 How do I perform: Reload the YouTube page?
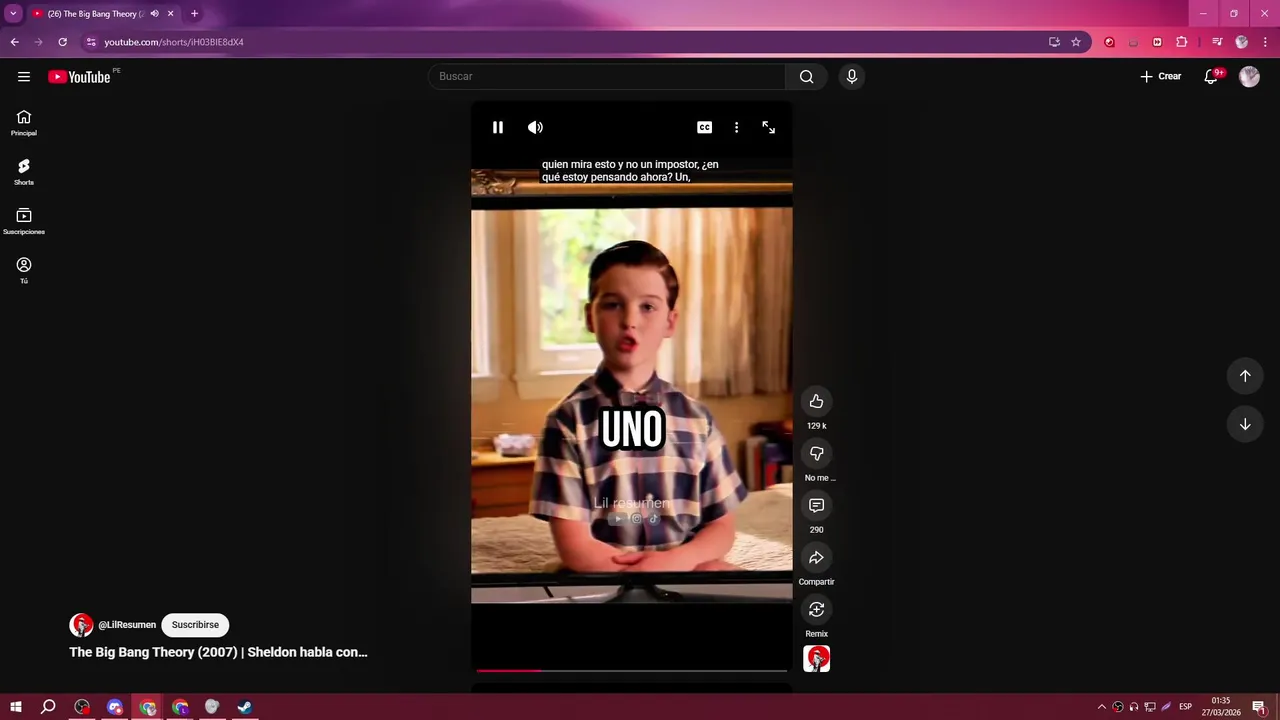pyautogui.click(x=62, y=42)
